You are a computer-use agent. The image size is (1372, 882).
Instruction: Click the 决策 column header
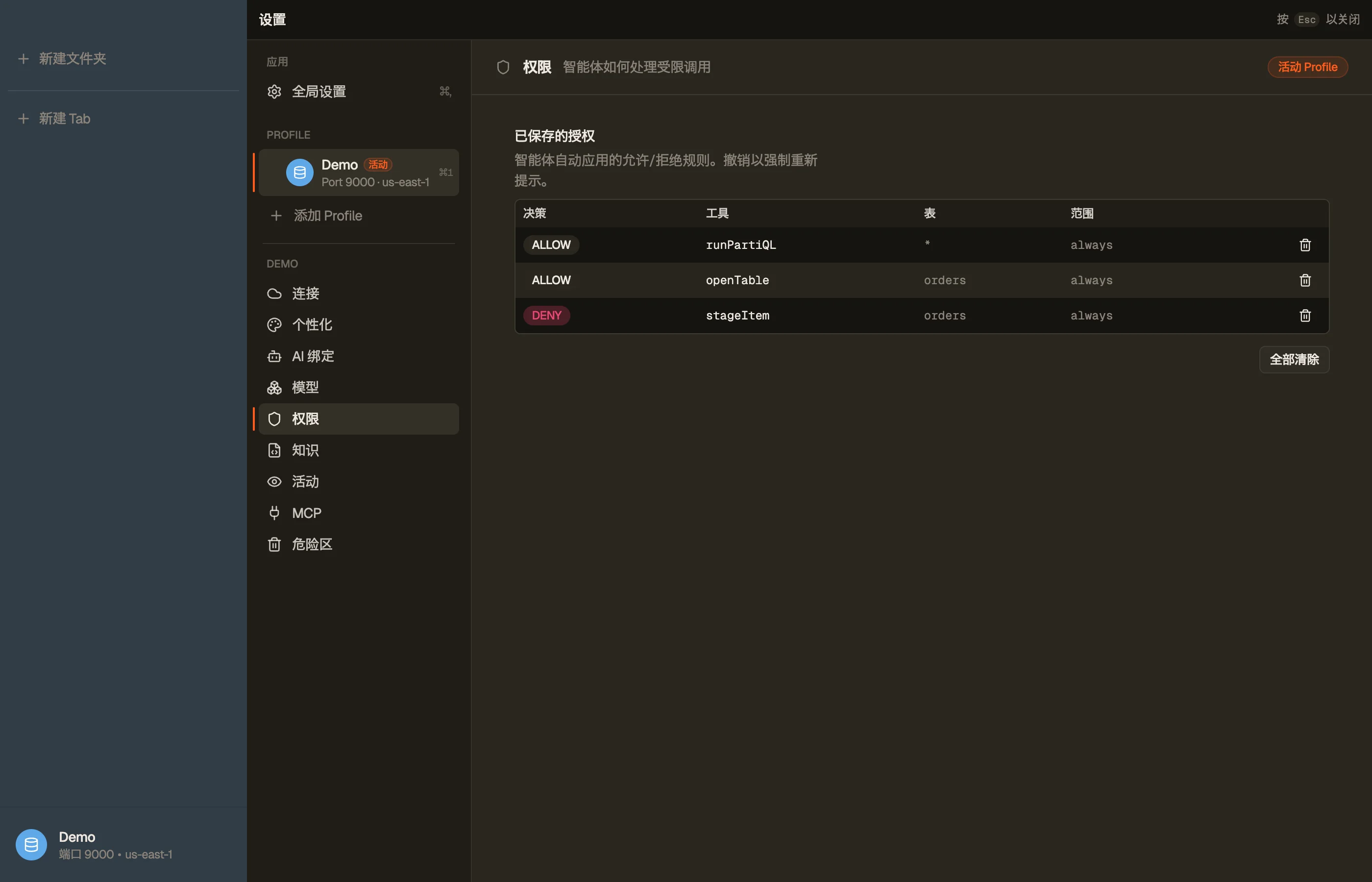point(534,213)
